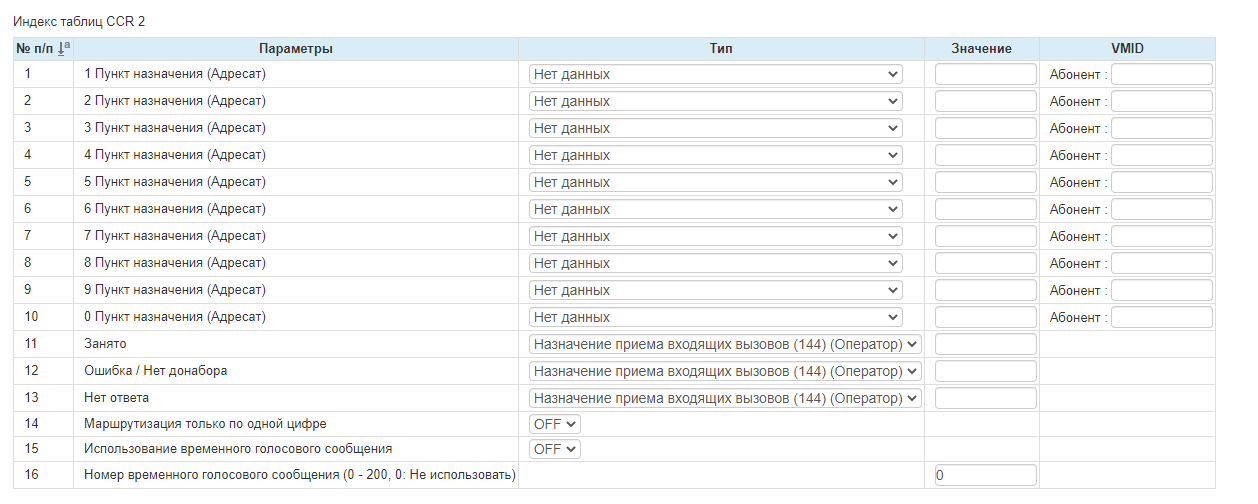Screen dimensions: 1258x504
Task: Open Тип dropdown for 1 Пункт назначения
Action: pos(715,74)
